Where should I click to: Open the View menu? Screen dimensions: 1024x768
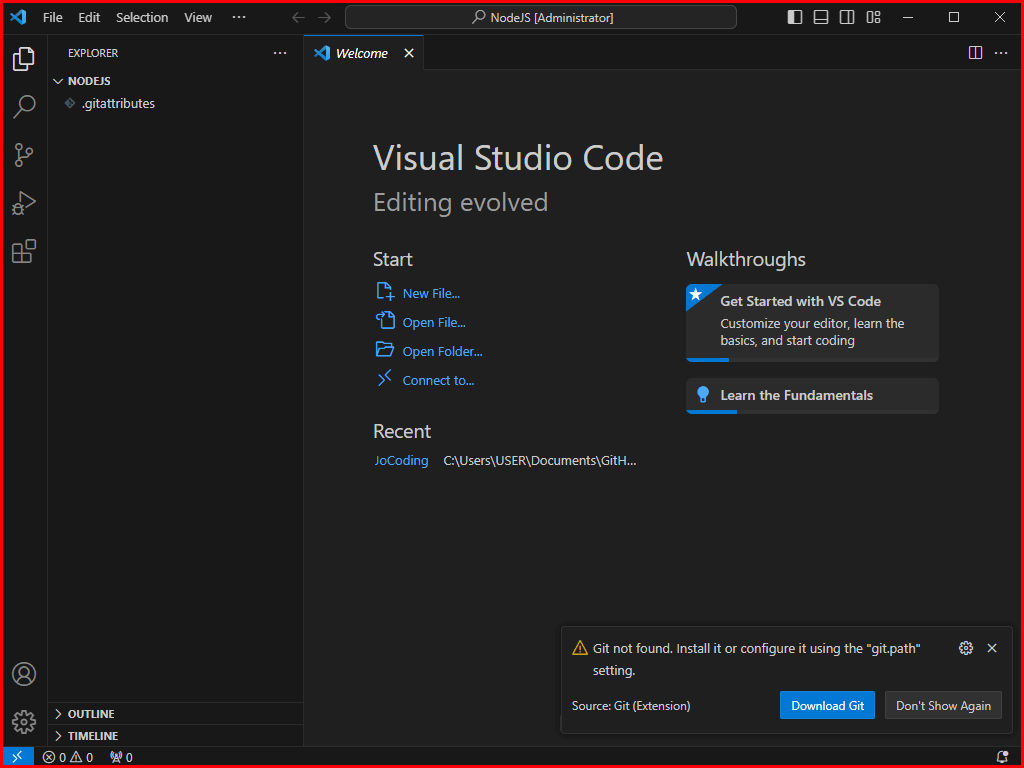(x=198, y=18)
